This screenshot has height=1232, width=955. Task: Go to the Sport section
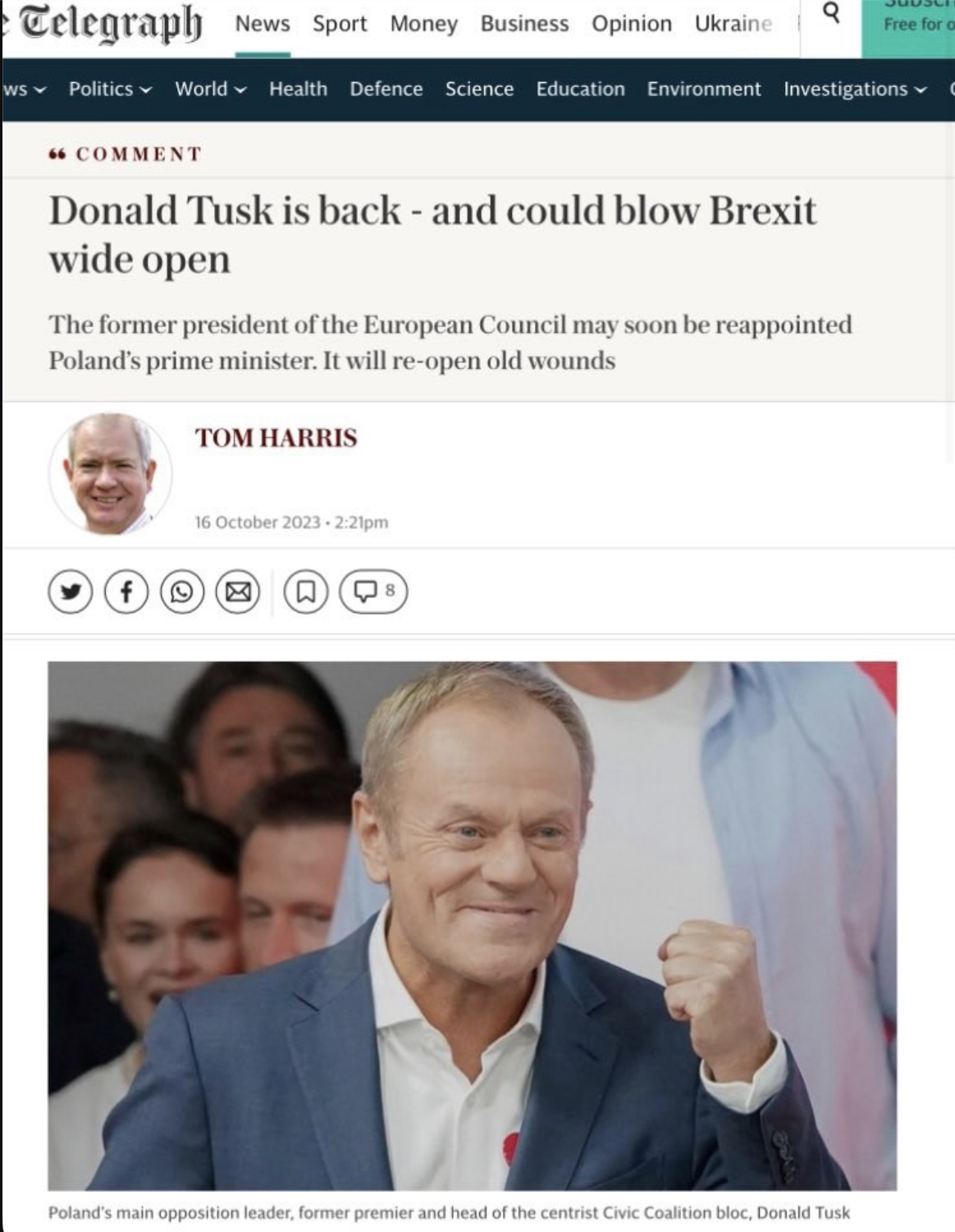click(340, 24)
